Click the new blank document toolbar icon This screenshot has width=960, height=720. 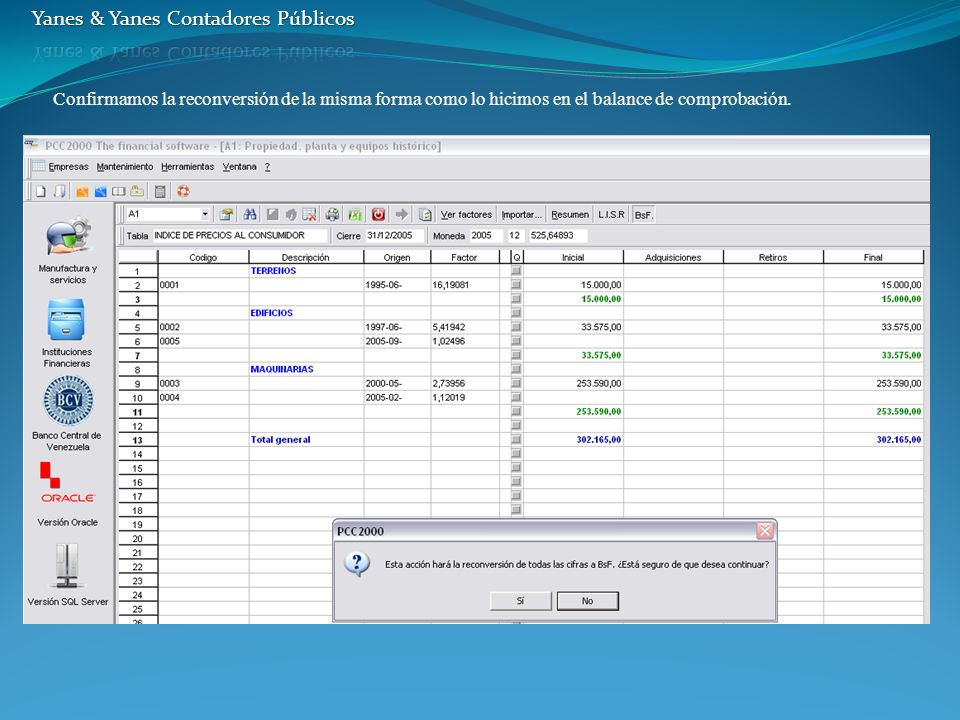(x=40, y=192)
